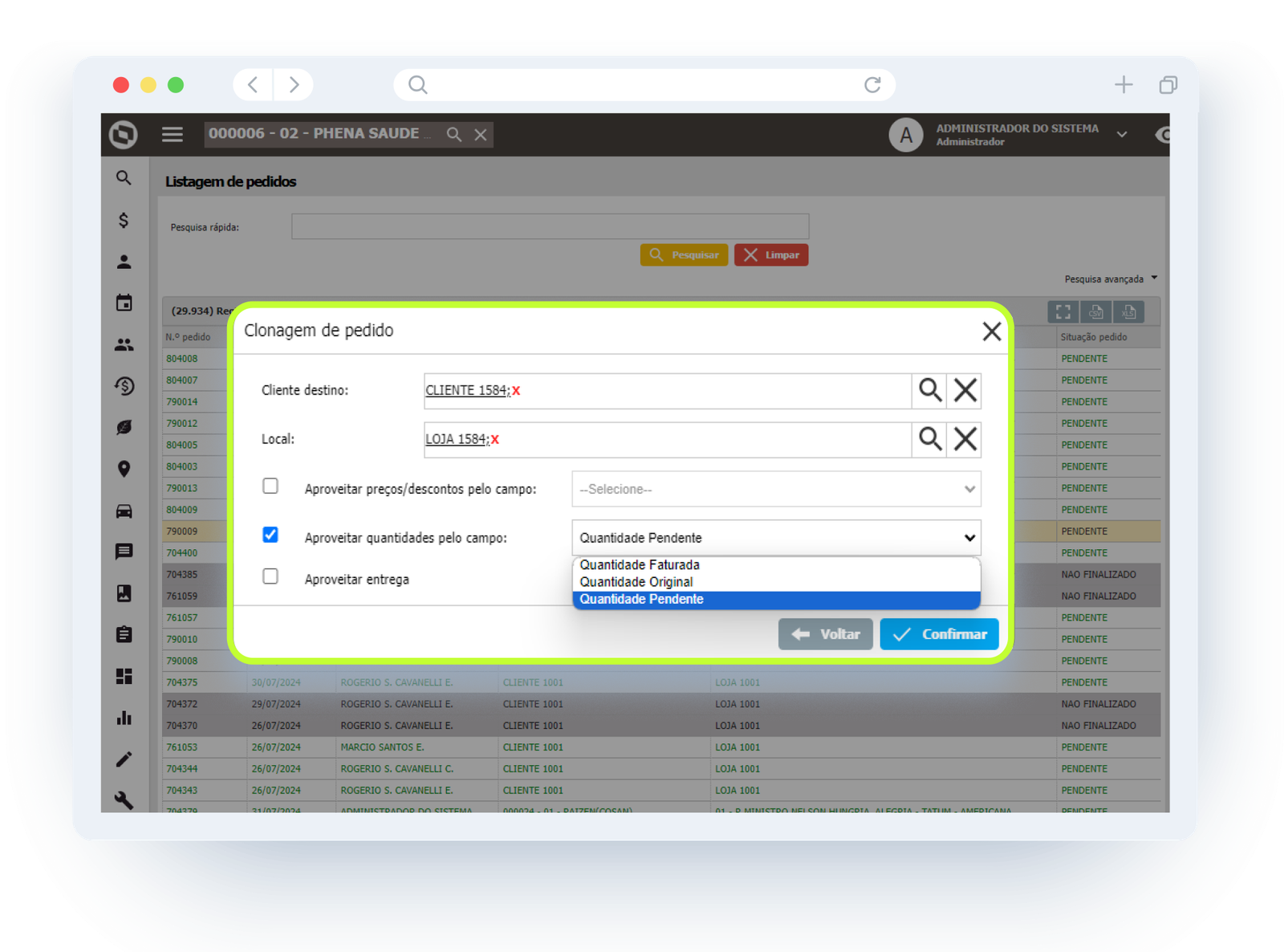Open the --Selecione-- preços dropdown
The height and width of the screenshot is (952, 1284).
point(776,489)
